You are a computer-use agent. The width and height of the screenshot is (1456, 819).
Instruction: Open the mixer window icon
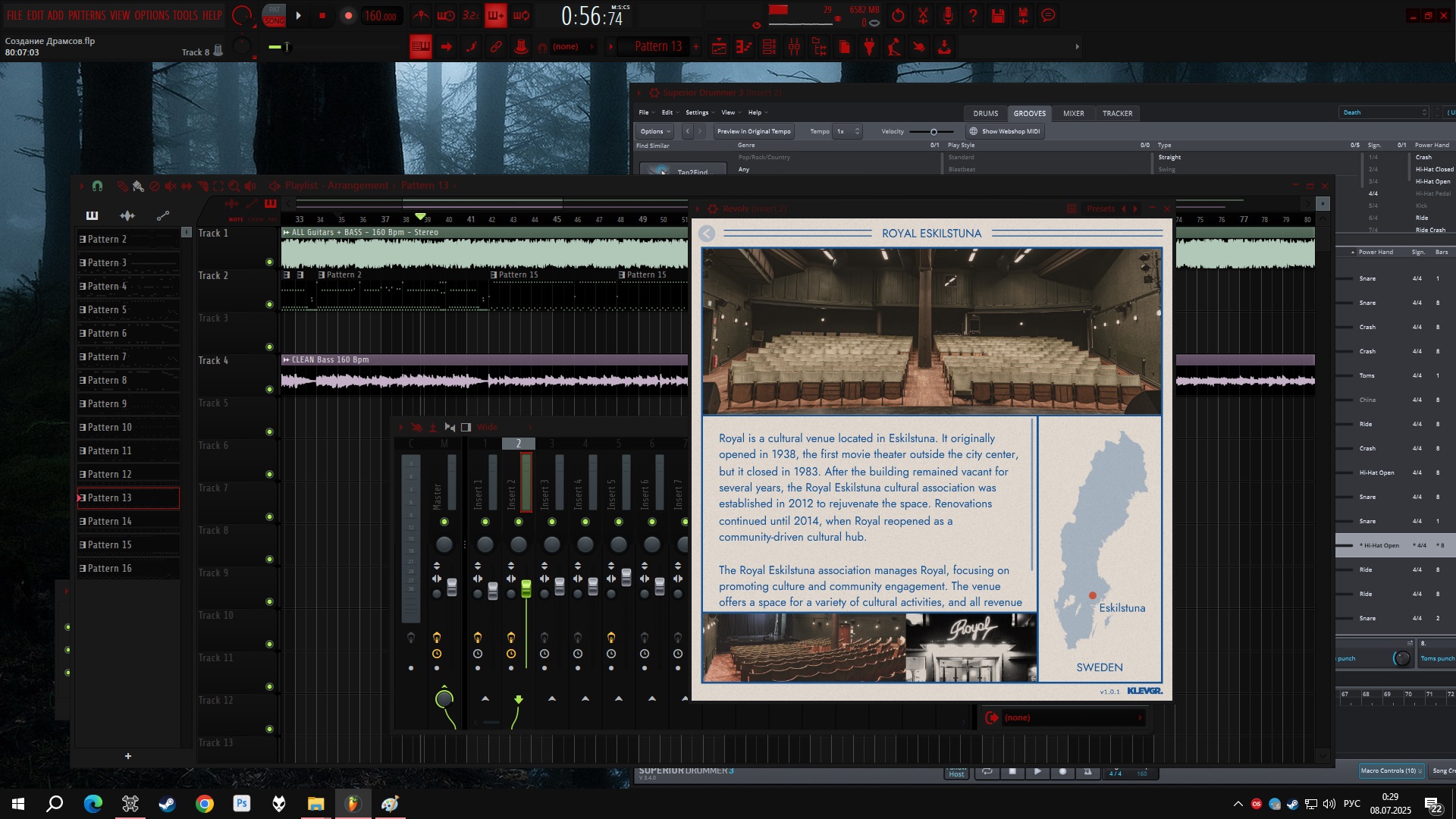[x=794, y=47]
